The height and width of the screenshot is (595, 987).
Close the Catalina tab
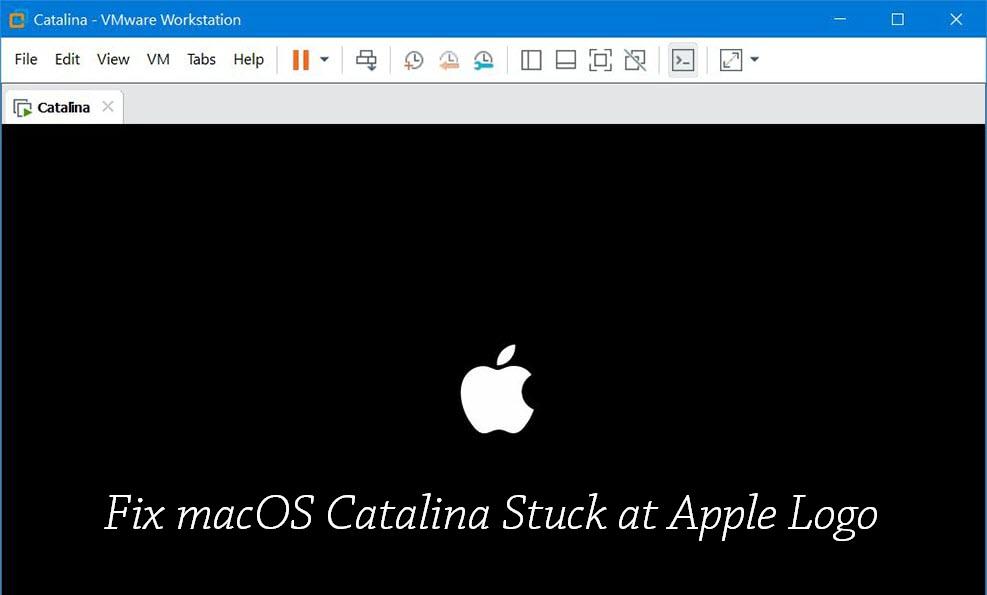(108, 107)
